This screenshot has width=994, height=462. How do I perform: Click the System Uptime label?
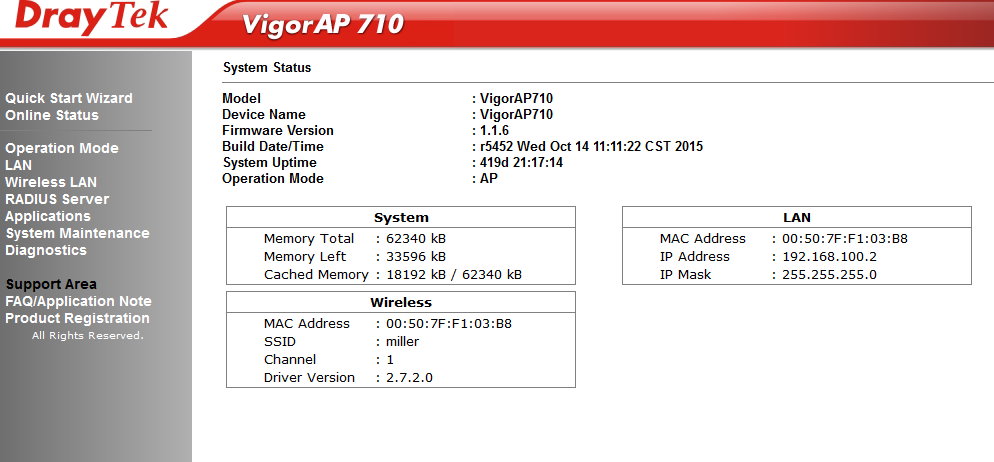pos(269,163)
